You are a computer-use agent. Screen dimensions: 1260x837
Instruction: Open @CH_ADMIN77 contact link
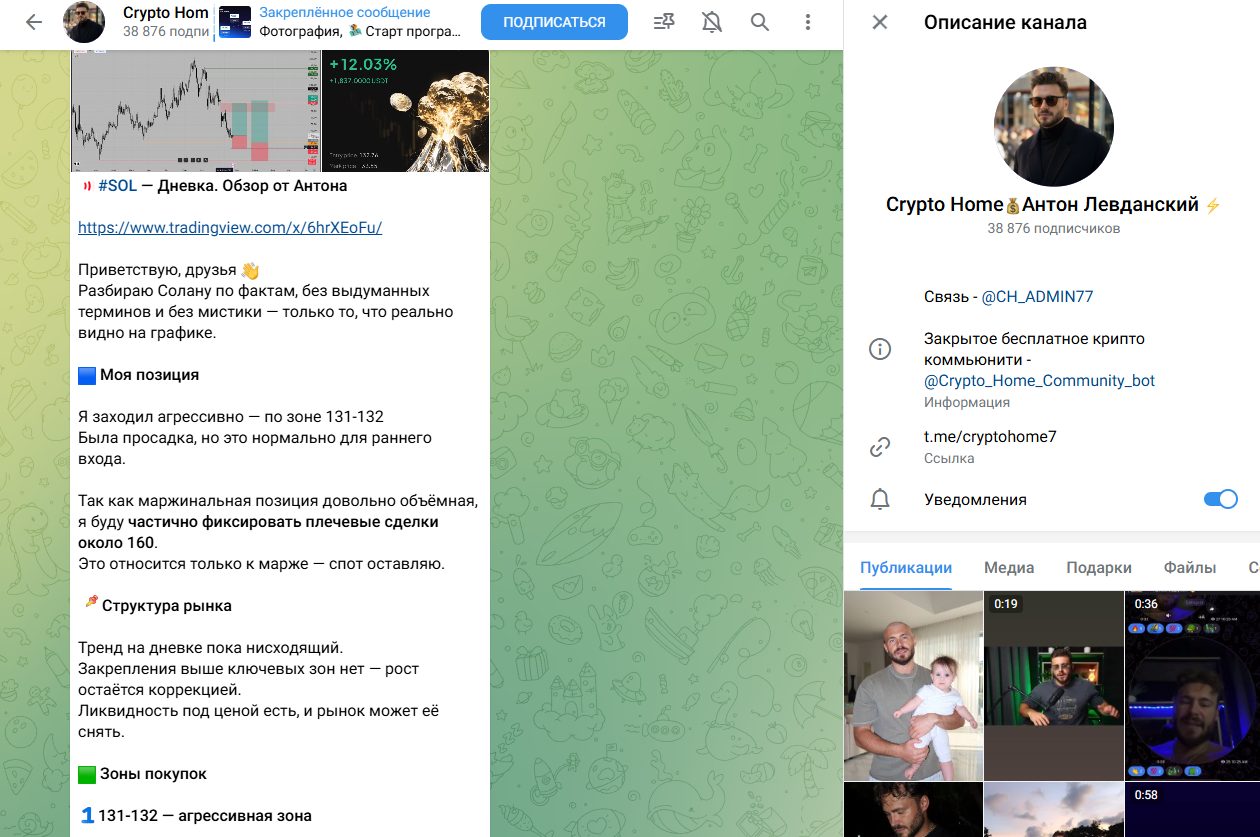1037,296
